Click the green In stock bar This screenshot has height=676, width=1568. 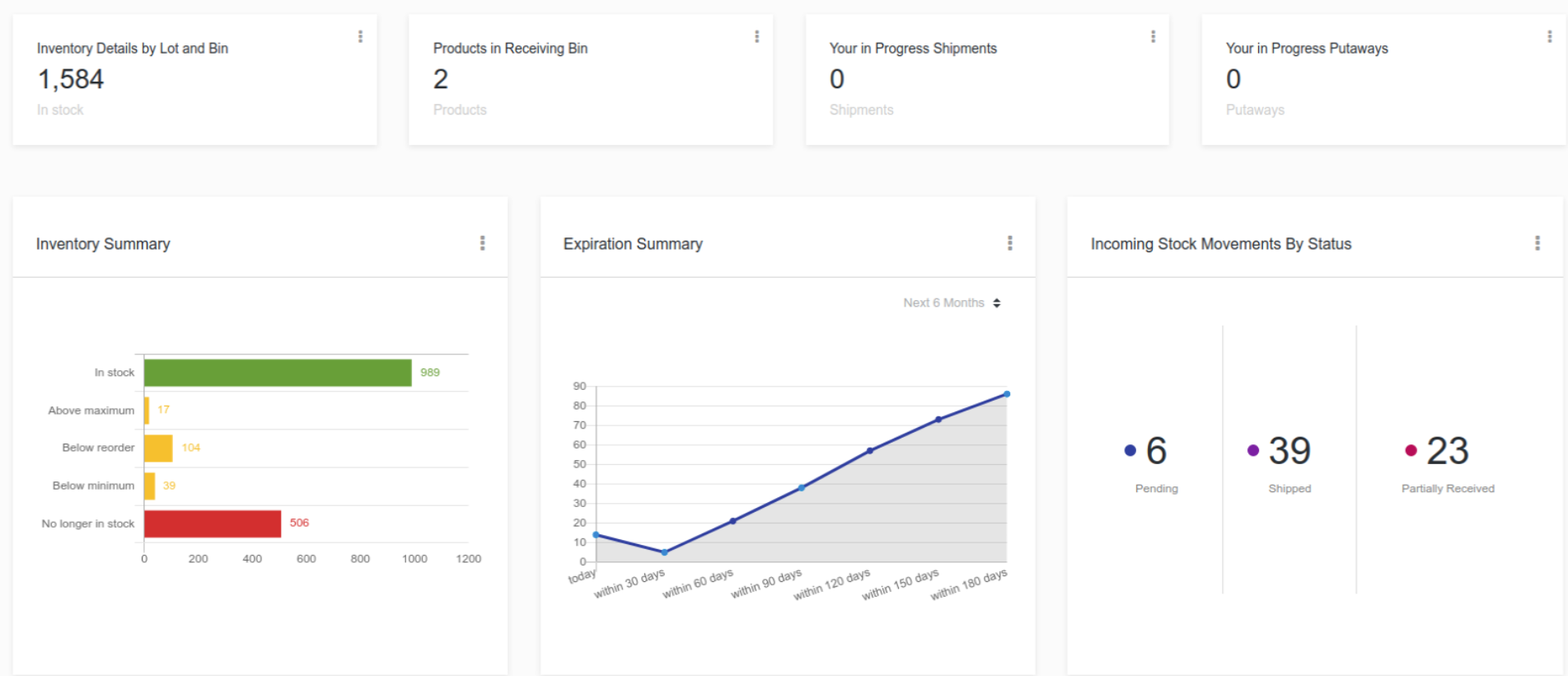pyautogui.click(x=278, y=373)
